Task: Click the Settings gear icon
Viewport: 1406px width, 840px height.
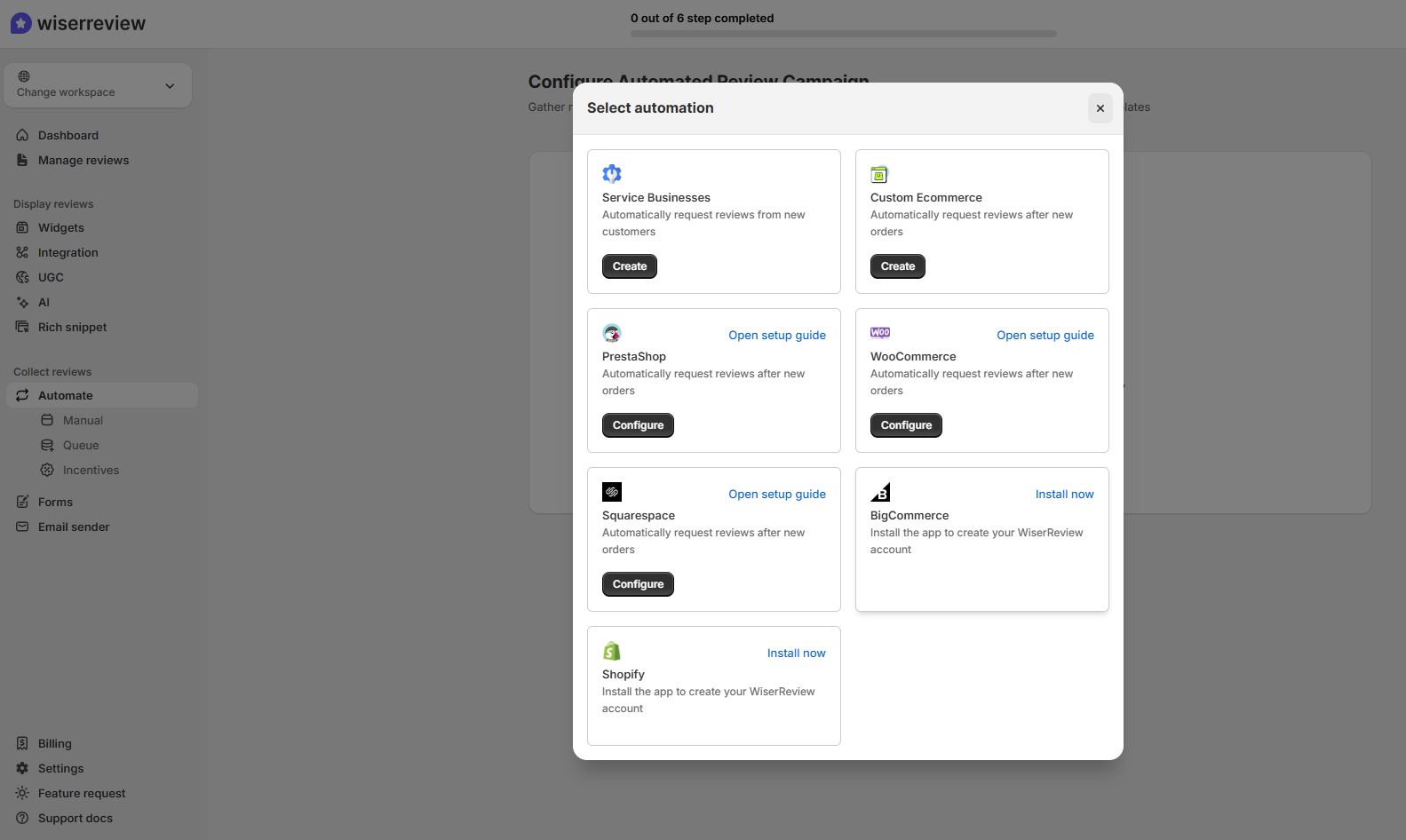Action: [x=22, y=768]
